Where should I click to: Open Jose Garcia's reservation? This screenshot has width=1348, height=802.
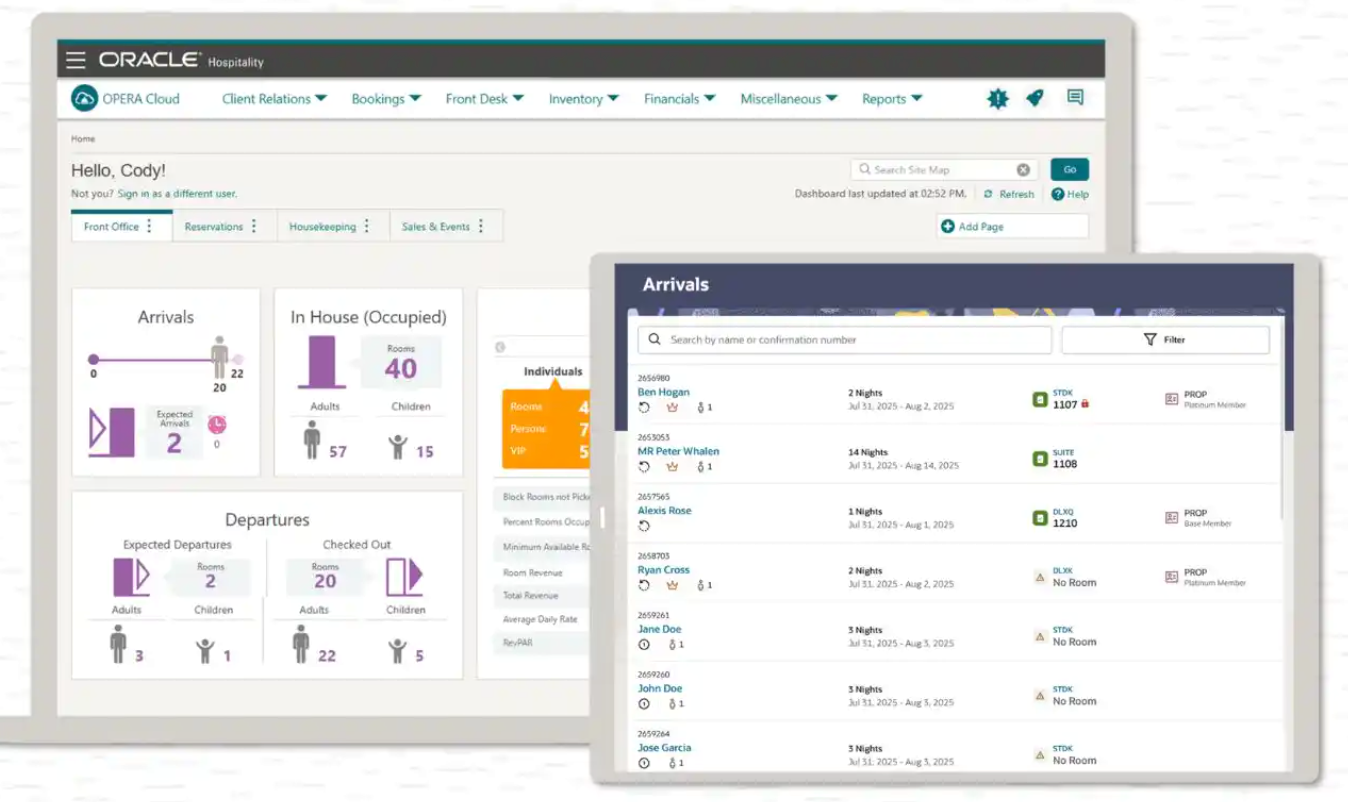[x=664, y=748]
